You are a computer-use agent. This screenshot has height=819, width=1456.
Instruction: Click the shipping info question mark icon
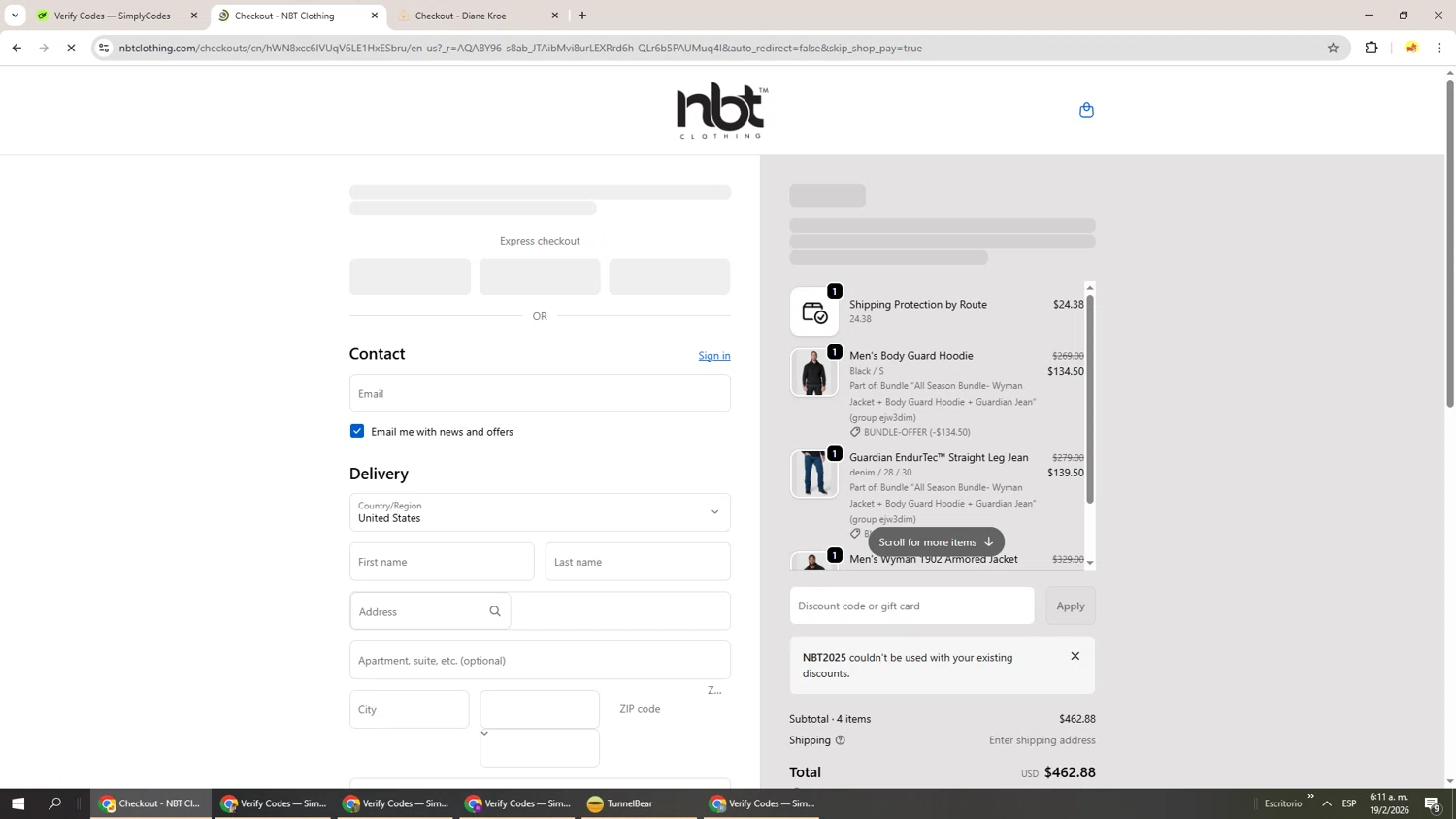pyautogui.click(x=841, y=740)
